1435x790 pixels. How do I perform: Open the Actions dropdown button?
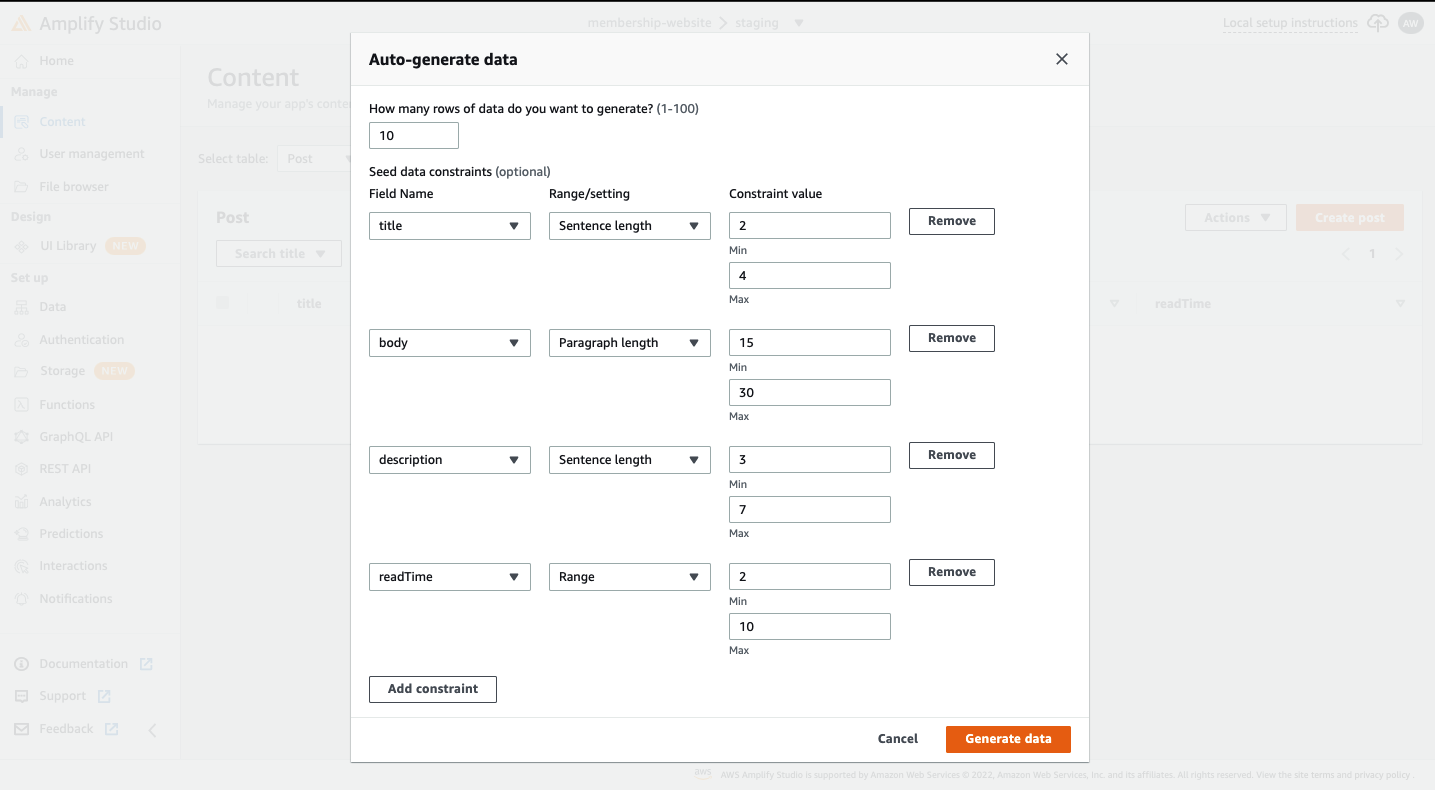1236,218
